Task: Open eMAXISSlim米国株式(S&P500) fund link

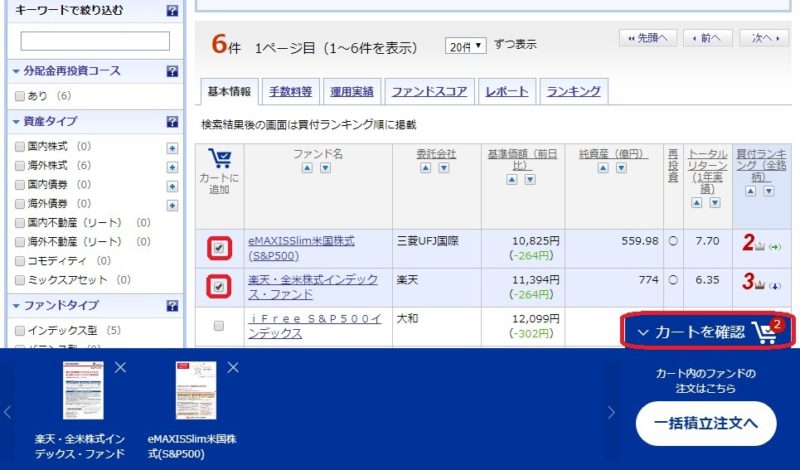Action: click(x=301, y=249)
